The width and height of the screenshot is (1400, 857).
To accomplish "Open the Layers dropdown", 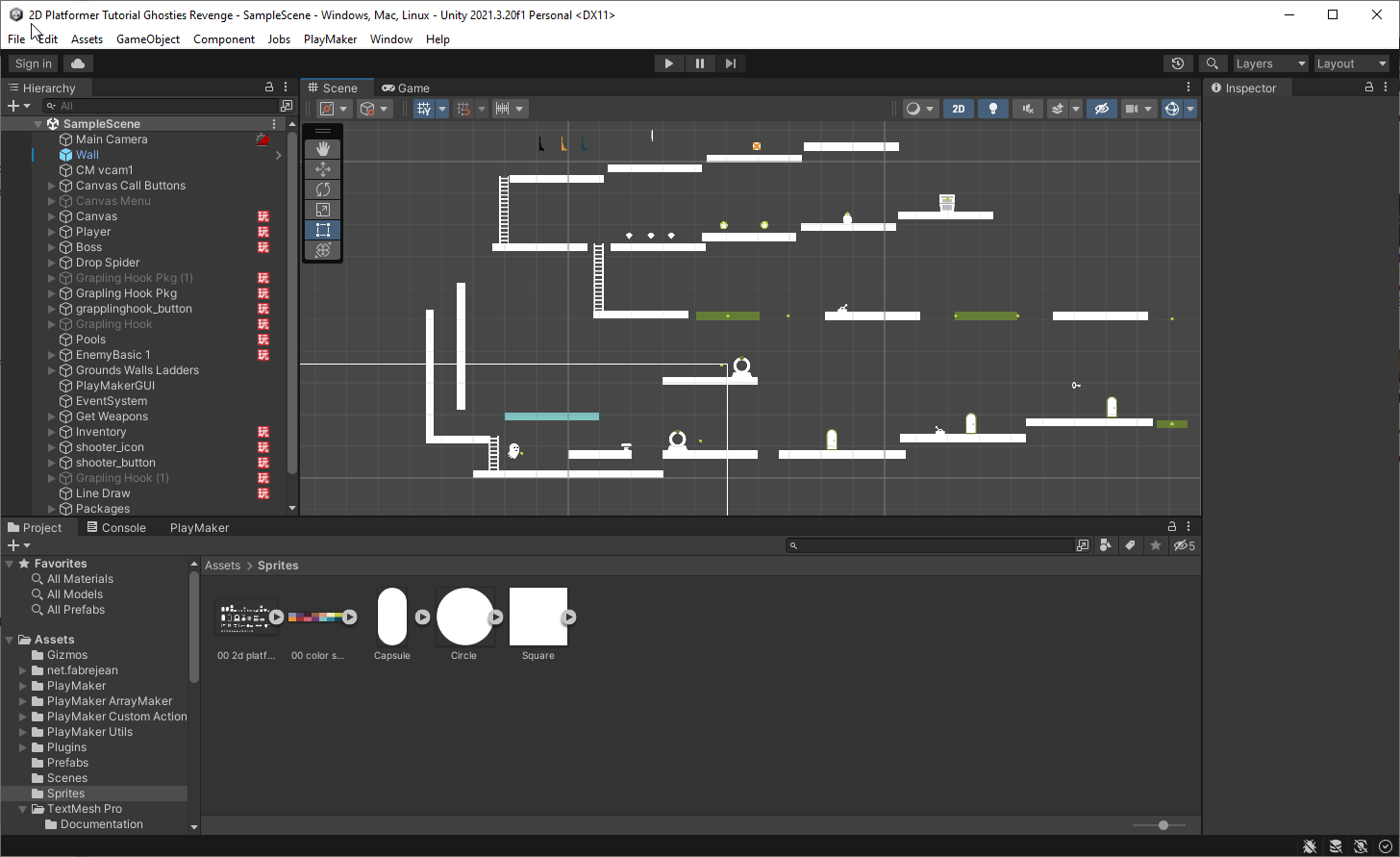I will click(x=1270, y=63).
